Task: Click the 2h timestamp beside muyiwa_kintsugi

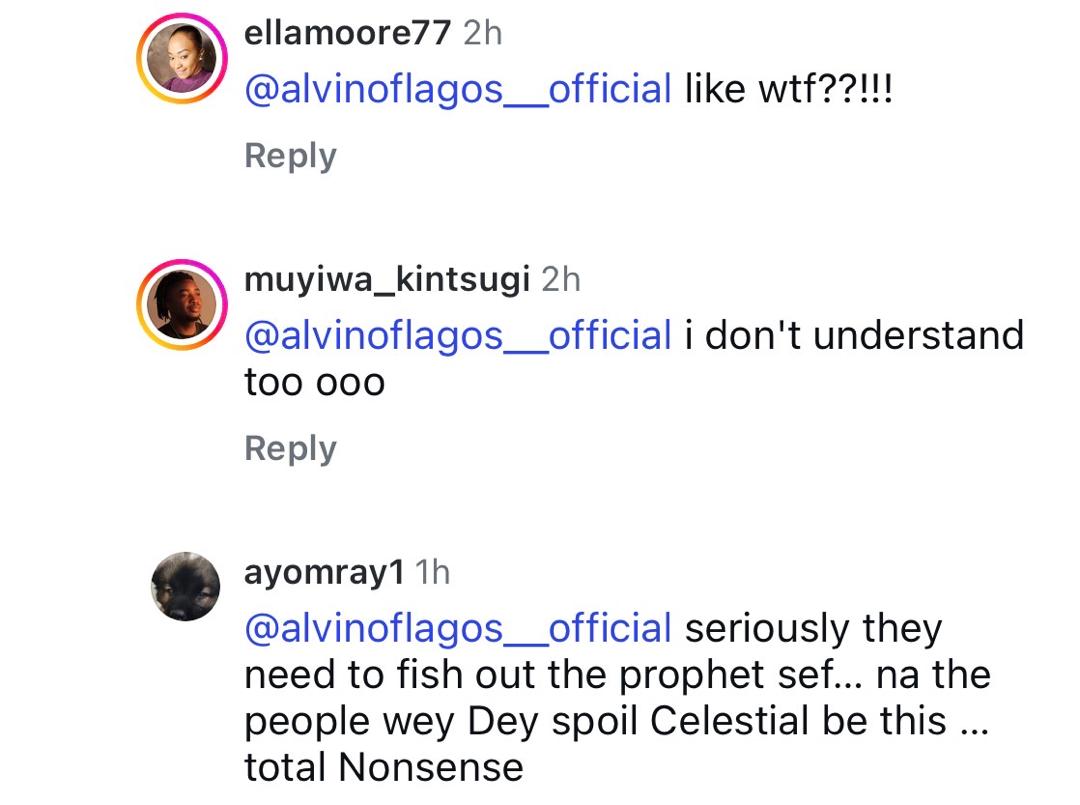Action: pos(561,280)
